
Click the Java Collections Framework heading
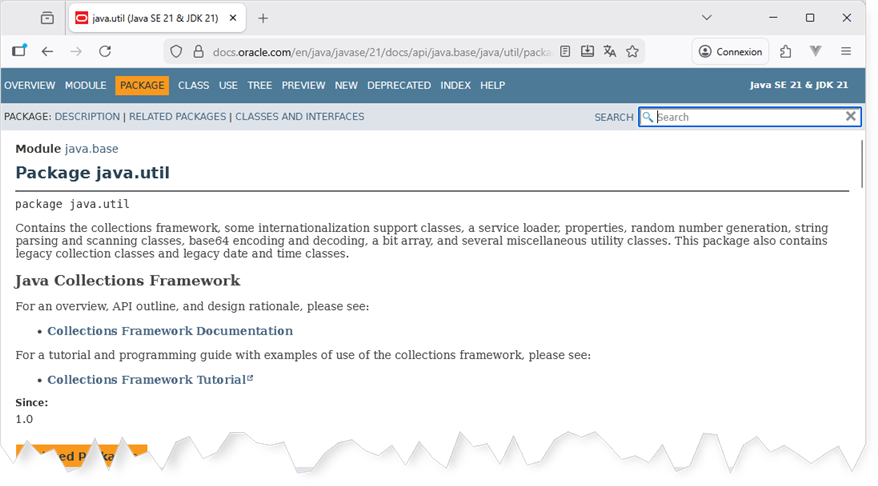click(128, 281)
